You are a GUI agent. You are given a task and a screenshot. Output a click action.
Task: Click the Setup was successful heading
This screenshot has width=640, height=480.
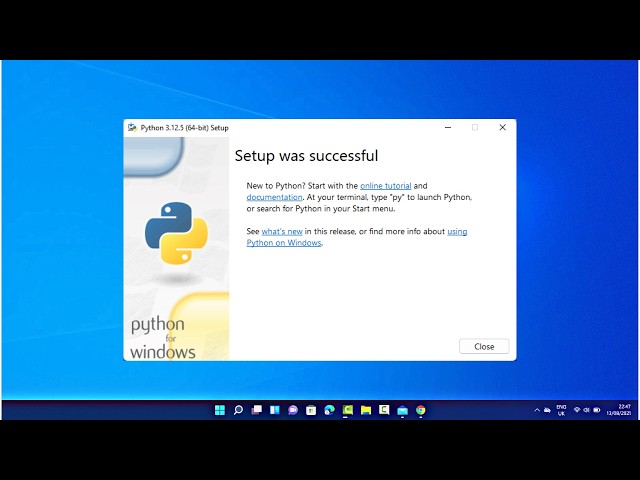306,156
